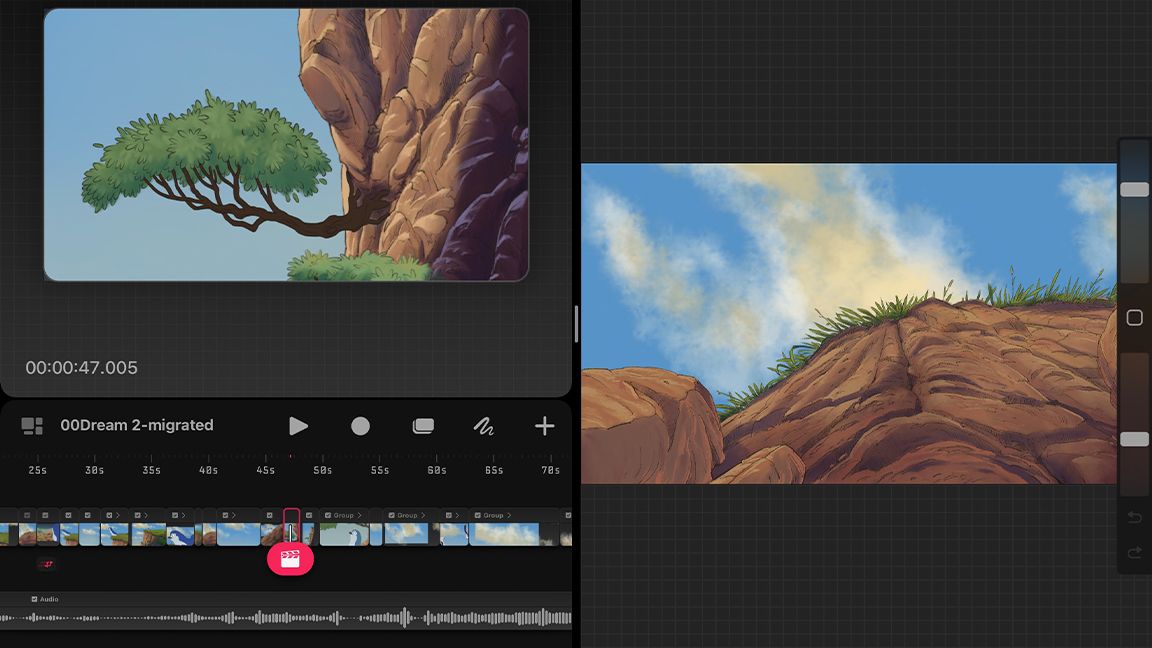Tap the Redo arrow in the sidebar
Image resolution: width=1152 pixels, height=648 pixels.
click(x=1135, y=552)
